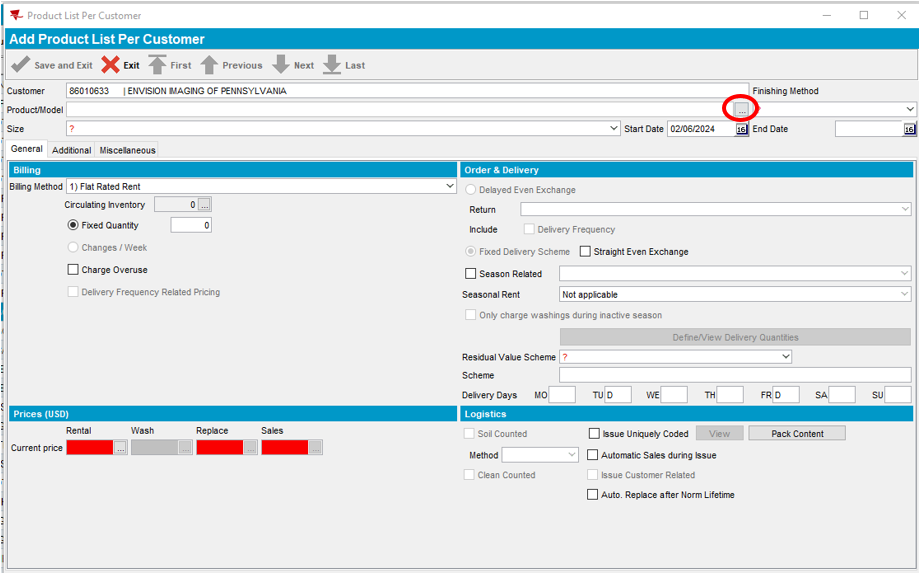Click the Save and Exit checkmark icon

[x=20, y=65]
